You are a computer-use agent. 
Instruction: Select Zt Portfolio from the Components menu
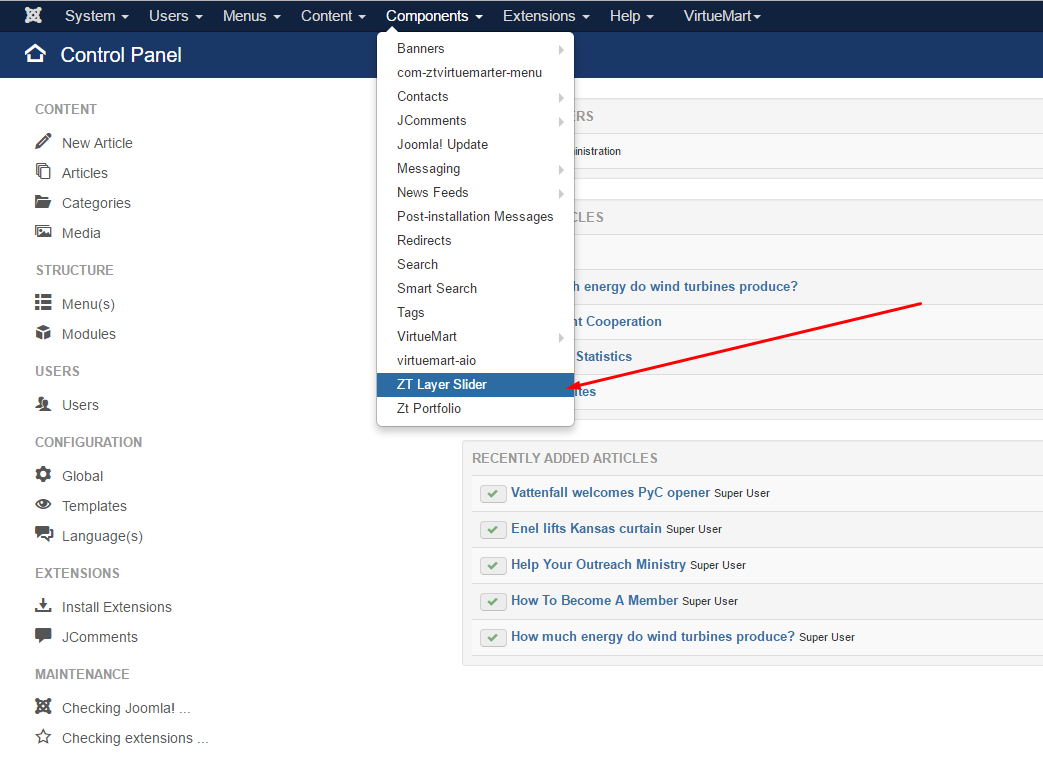pyautogui.click(x=475, y=408)
